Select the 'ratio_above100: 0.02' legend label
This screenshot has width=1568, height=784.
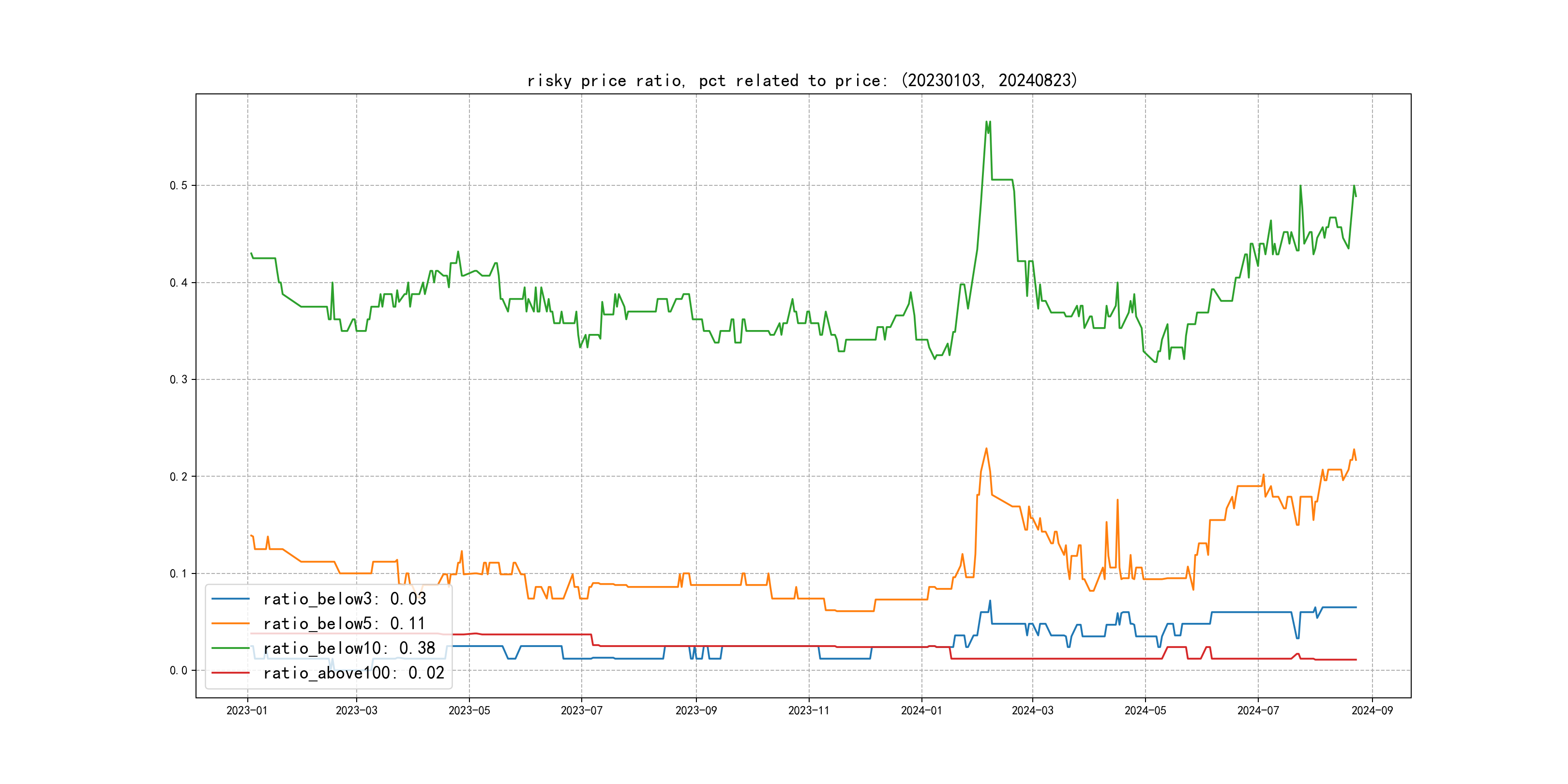coord(354,673)
